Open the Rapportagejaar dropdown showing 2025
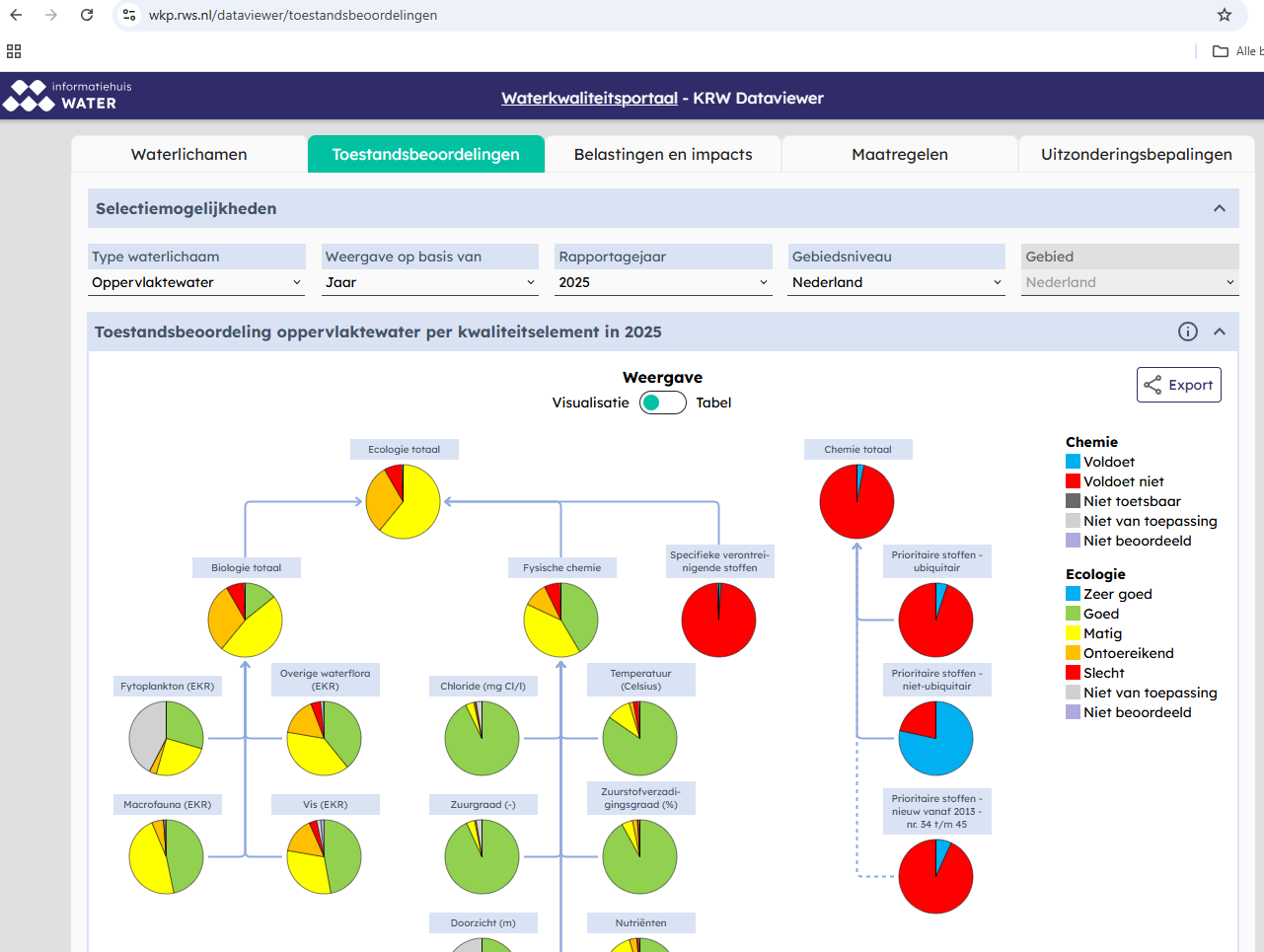The image size is (1264, 952). (662, 282)
